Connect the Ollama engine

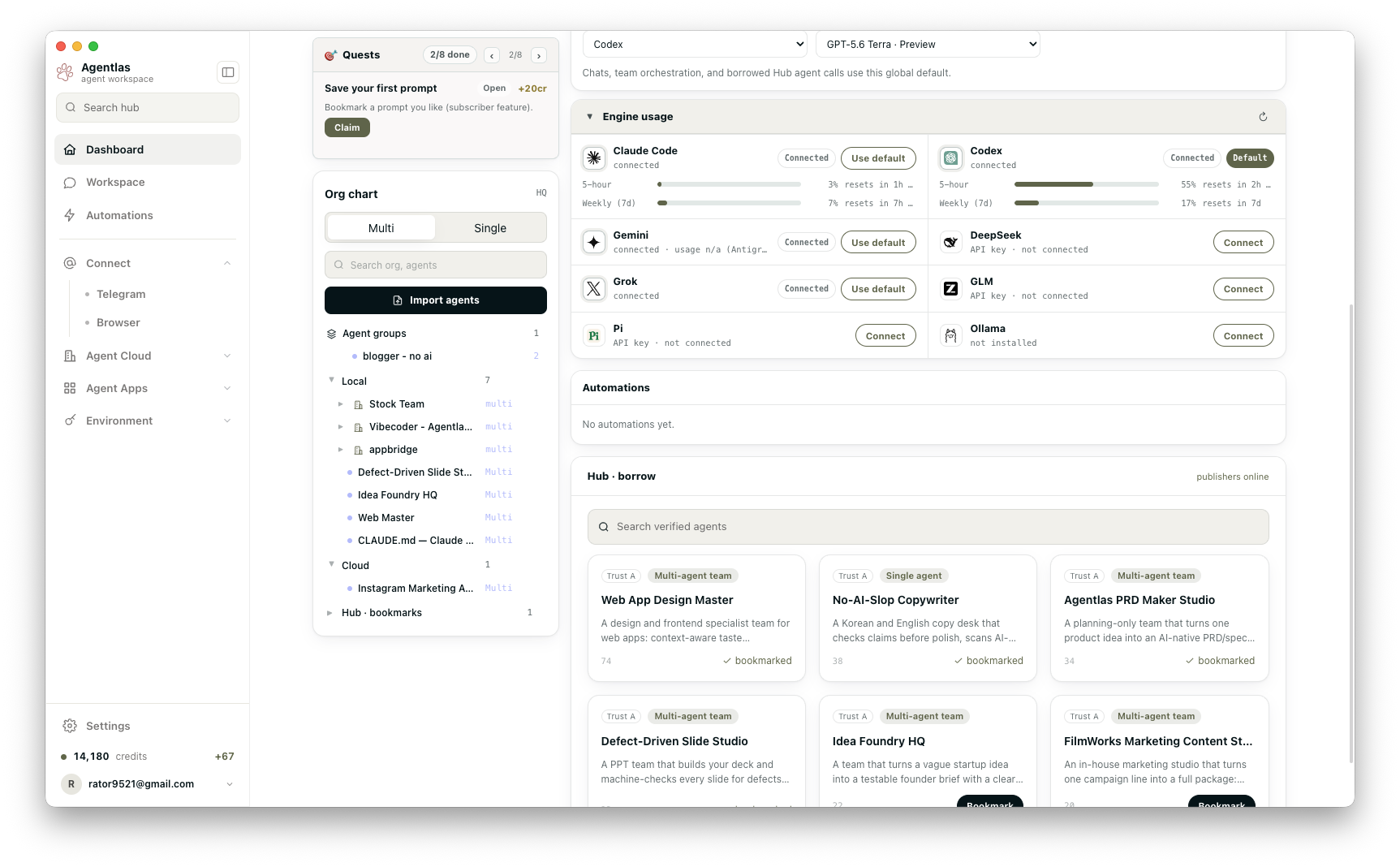point(1243,336)
